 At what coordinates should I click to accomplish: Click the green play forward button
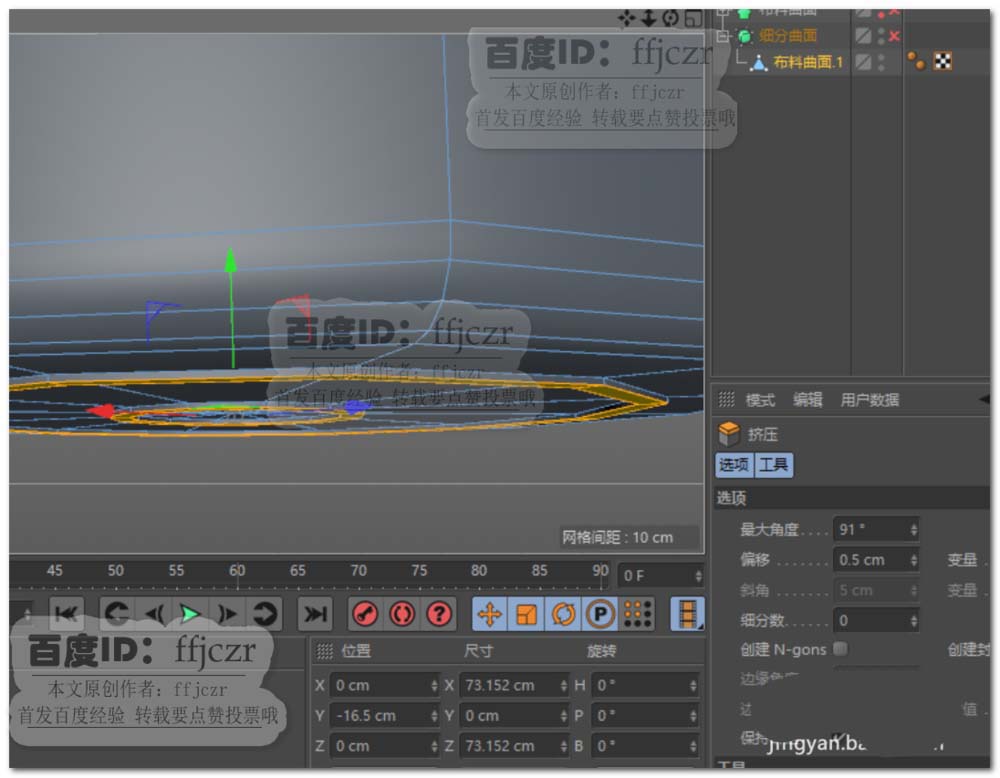[x=189, y=614]
